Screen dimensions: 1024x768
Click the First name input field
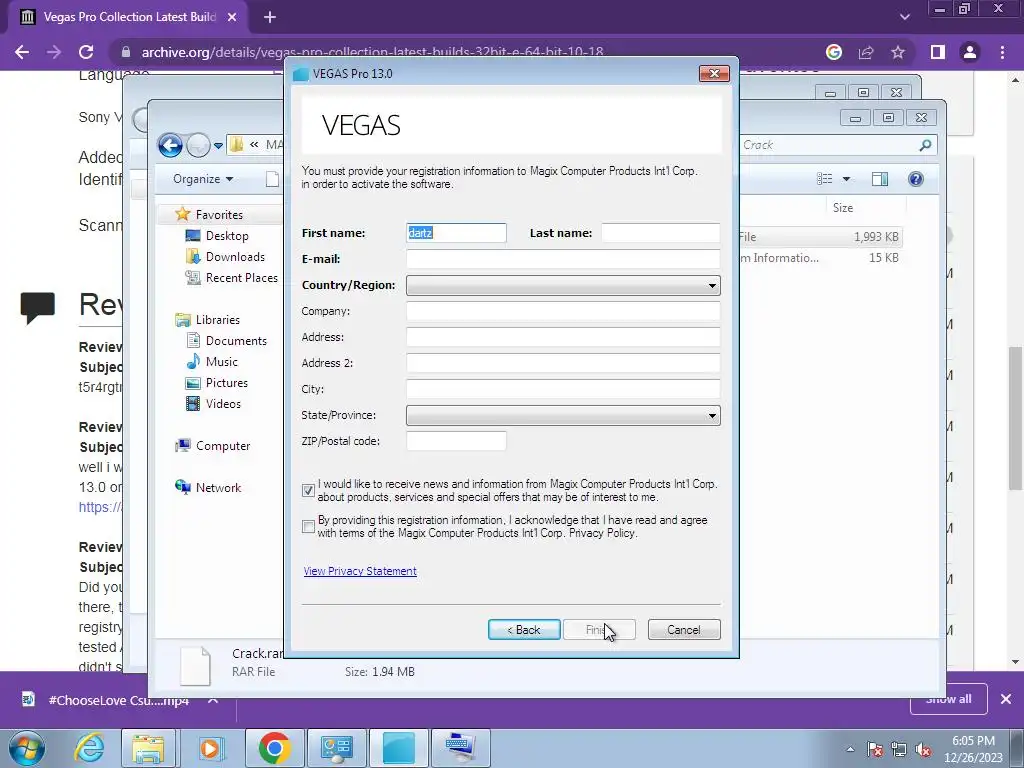456,233
